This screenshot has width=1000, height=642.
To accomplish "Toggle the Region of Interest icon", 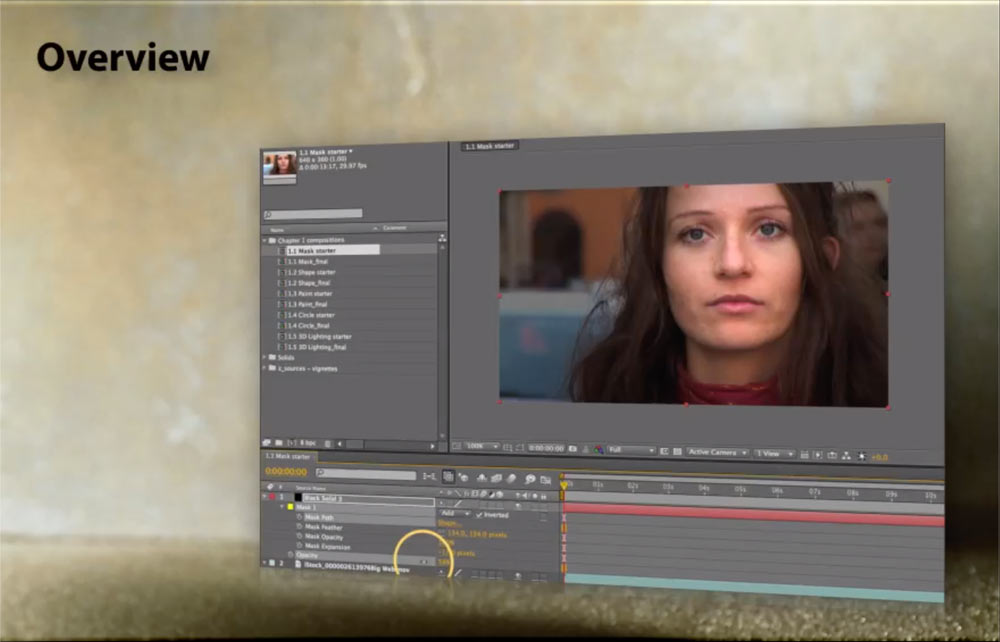I will tap(664, 451).
